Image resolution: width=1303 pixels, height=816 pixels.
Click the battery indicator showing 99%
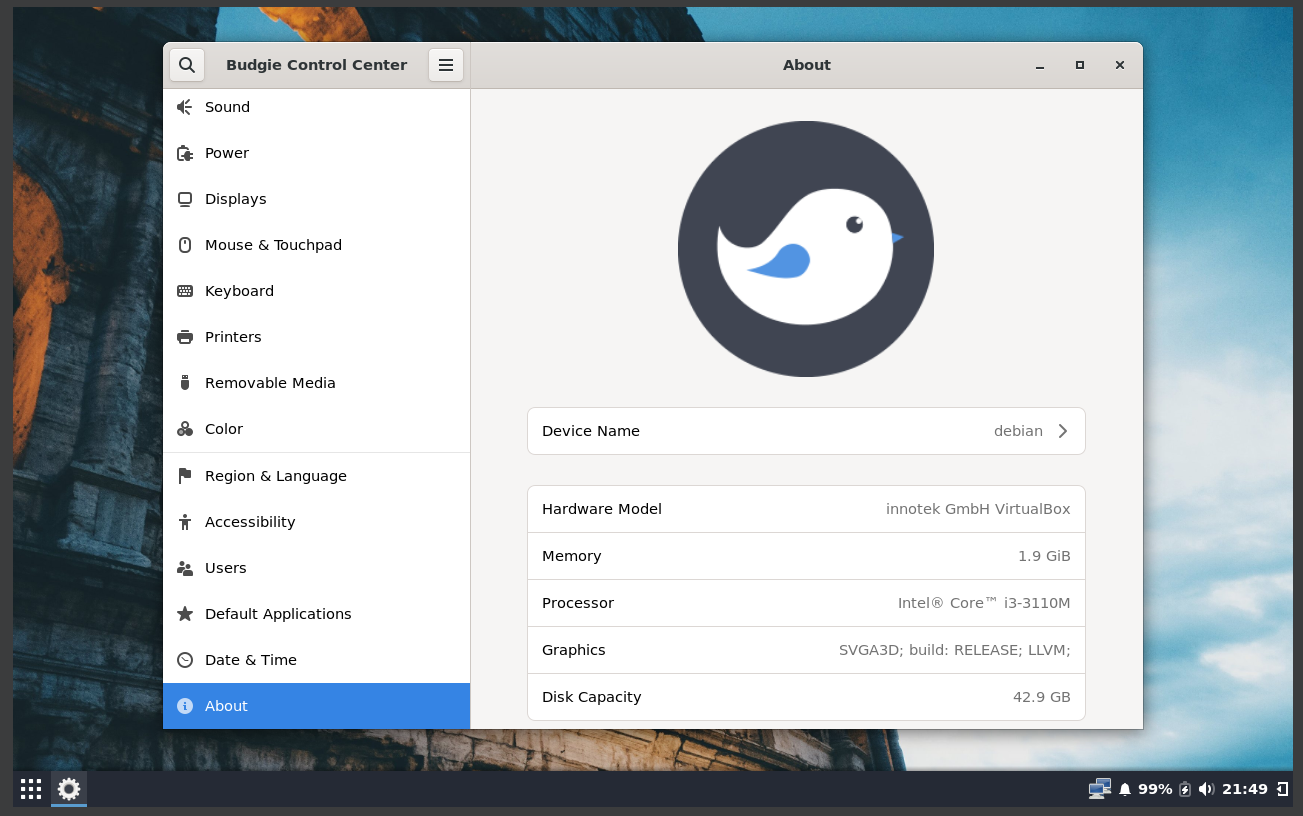click(x=1155, y=788)
